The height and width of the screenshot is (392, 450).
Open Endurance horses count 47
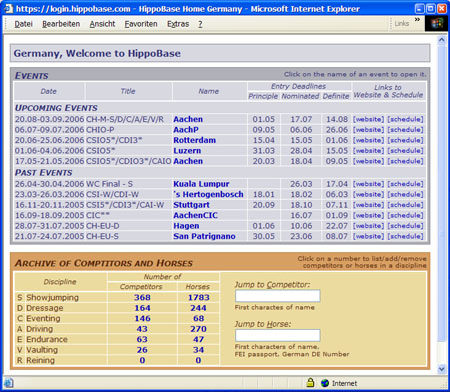pos(198,339)
